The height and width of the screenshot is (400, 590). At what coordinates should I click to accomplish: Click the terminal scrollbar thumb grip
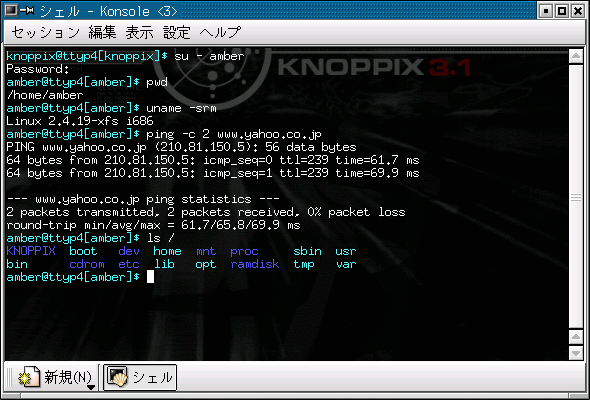pyautogui.click(x=576, y=197)
